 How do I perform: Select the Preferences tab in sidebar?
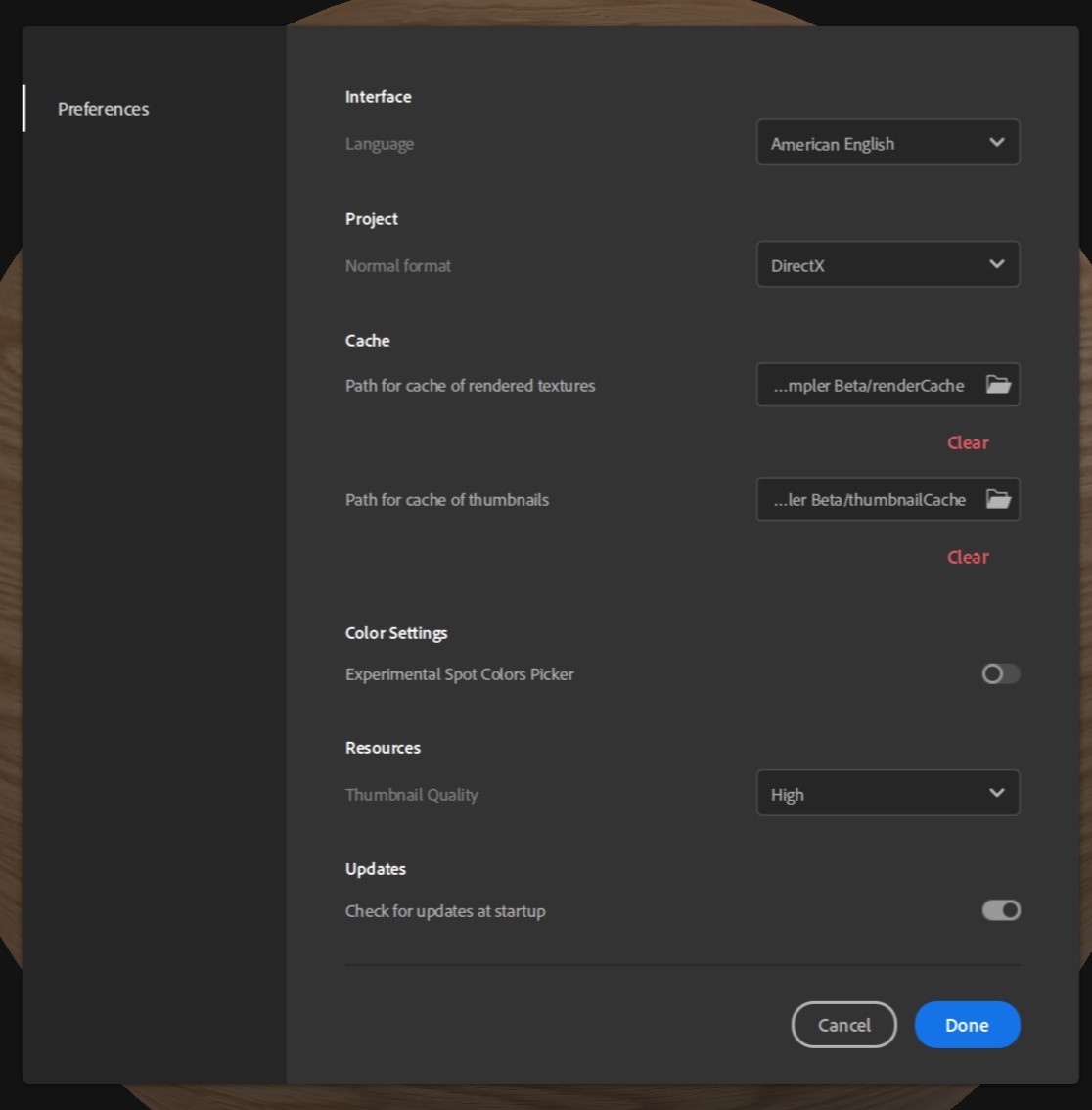click(x=104, y=109)
